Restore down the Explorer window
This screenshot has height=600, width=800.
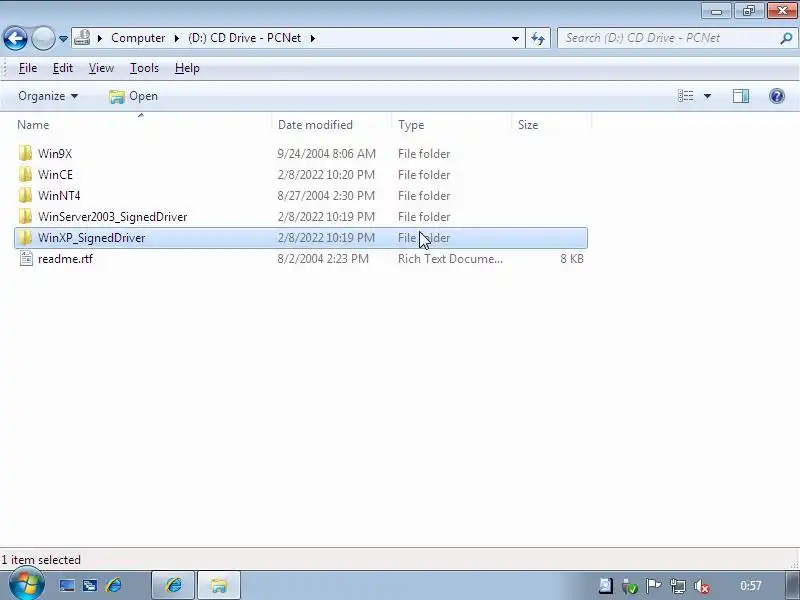[748, 11]
